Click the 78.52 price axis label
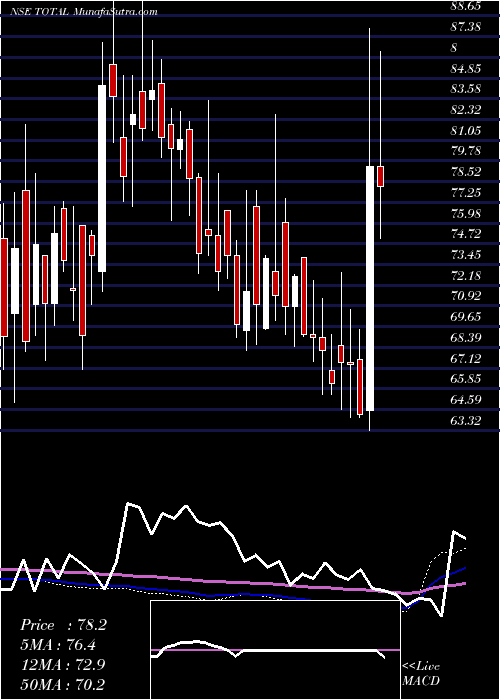This screenshot has width=500, height=700. click(x=466, y=172)
